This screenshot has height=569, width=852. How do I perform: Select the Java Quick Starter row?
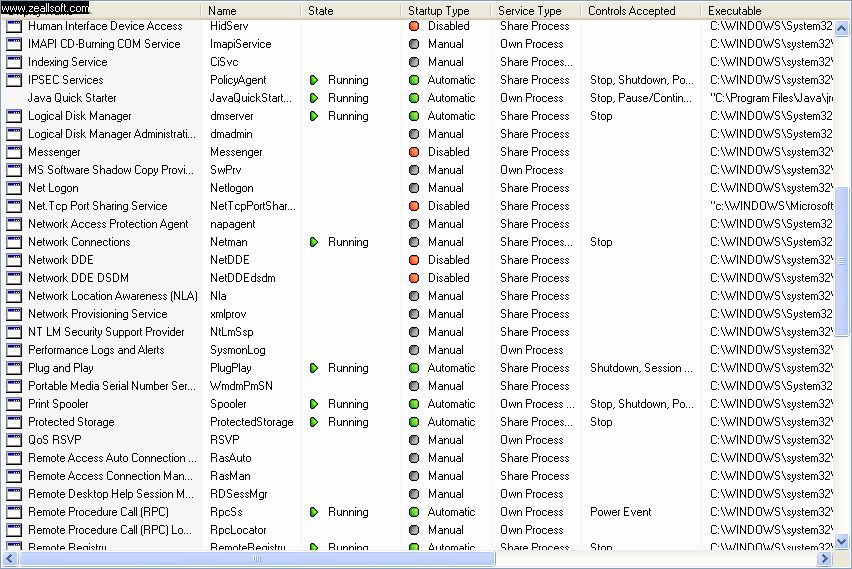click(x=417, y=98)
